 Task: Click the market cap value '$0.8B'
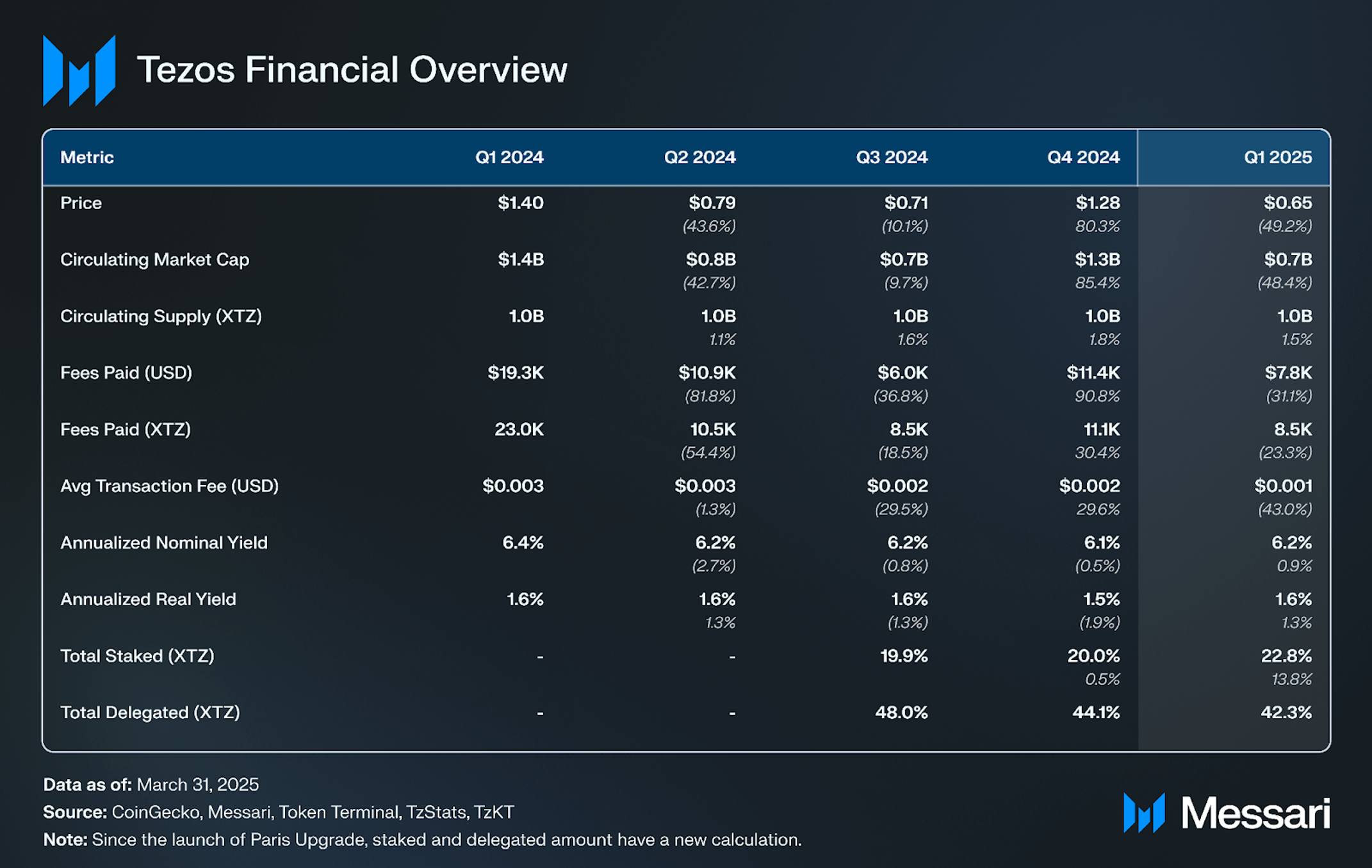[x=711, y=259]
